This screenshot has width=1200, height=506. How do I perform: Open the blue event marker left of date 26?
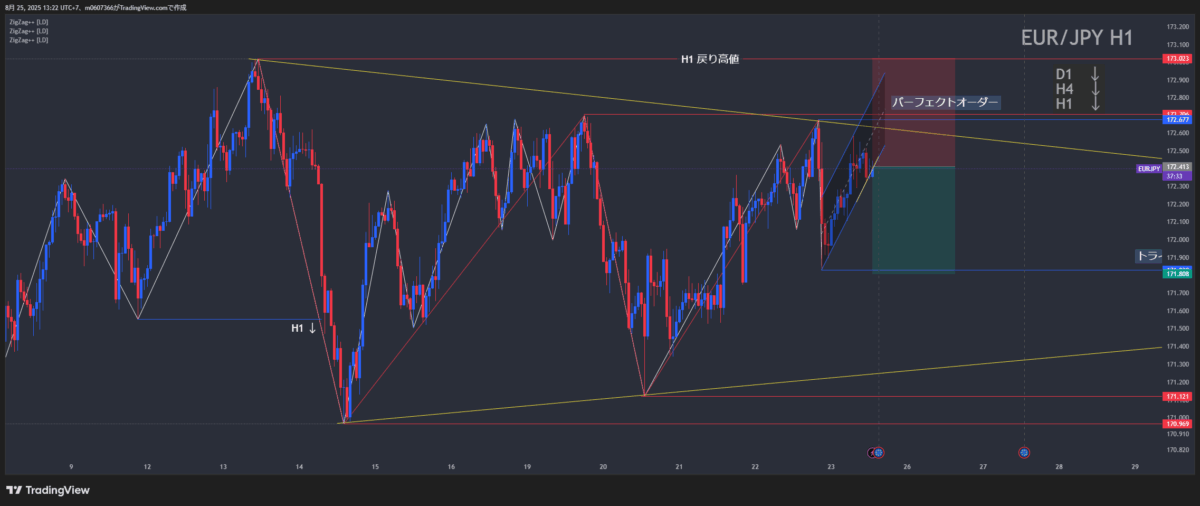pos(877,453)
